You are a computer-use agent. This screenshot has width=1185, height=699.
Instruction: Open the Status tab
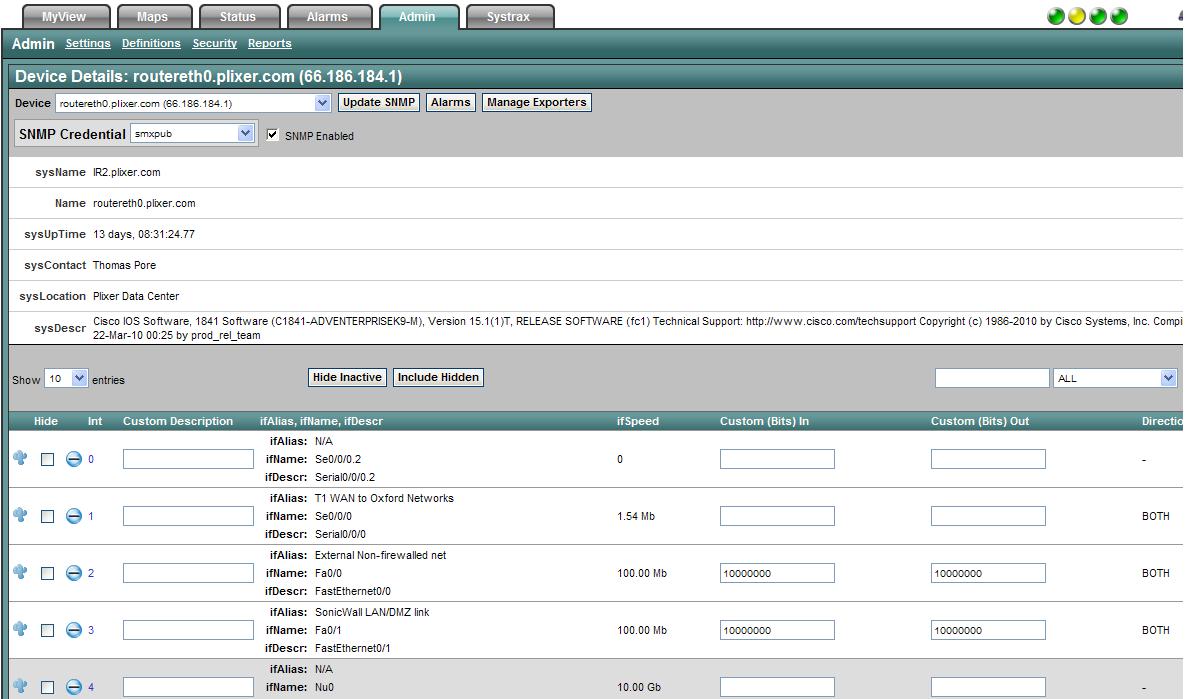click(x=238, y=17)
